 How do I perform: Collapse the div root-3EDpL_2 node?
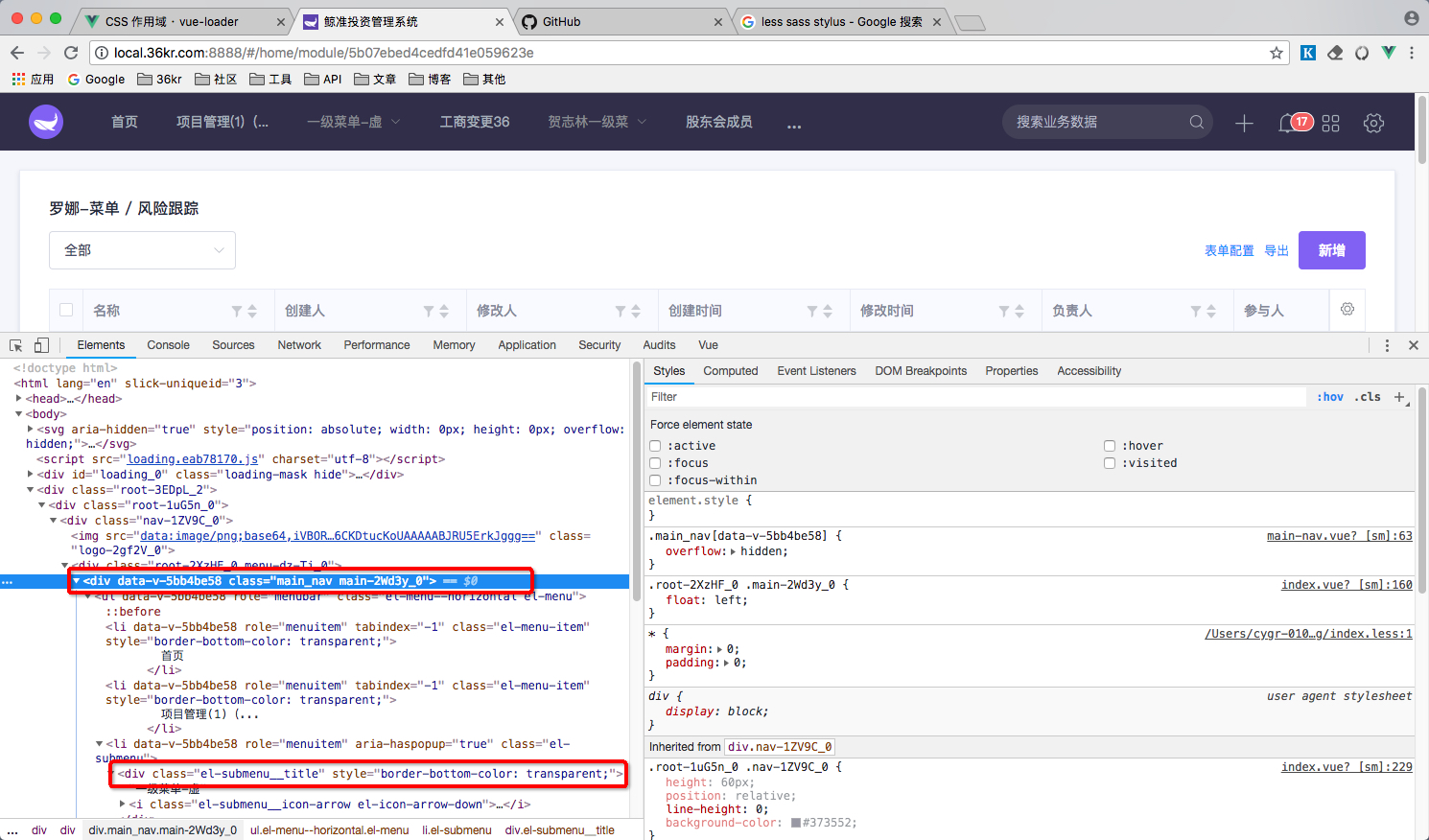click(x=31, y=490)
